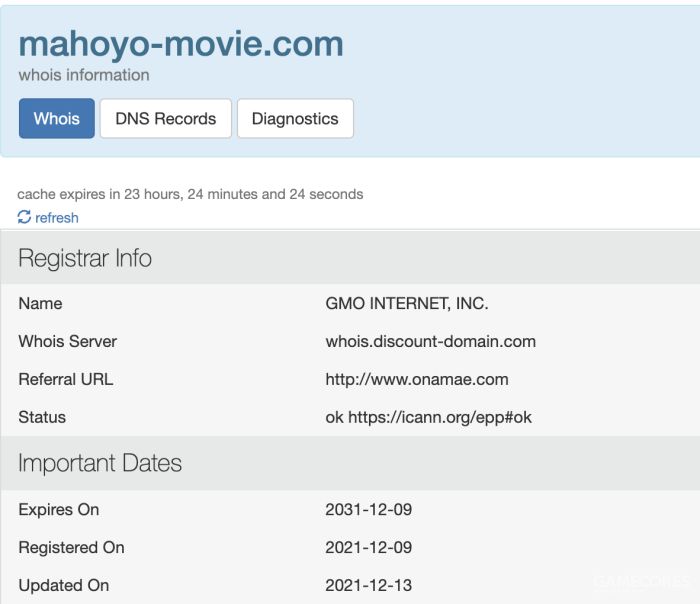
Task: Click the refresh link text
Action: [57, 217]
